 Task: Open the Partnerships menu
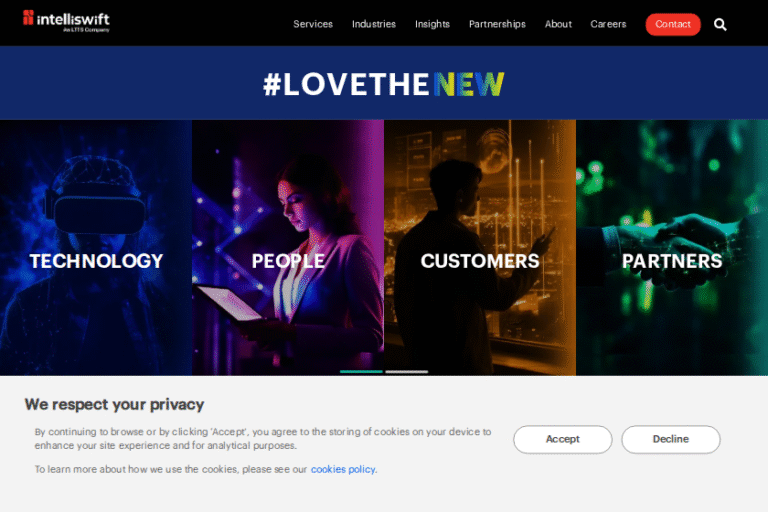tap(497, 24)
